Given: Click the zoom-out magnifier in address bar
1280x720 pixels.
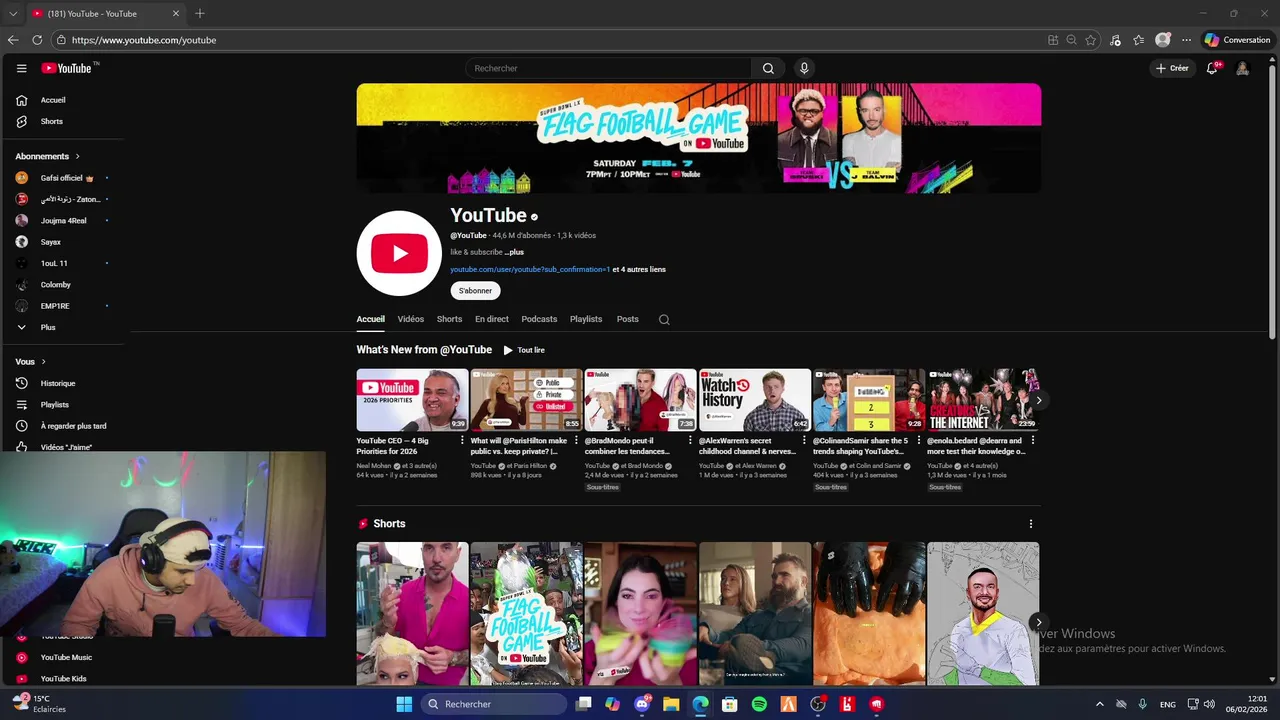Looking at the screenshot, I should click(x=1071, y=40).
